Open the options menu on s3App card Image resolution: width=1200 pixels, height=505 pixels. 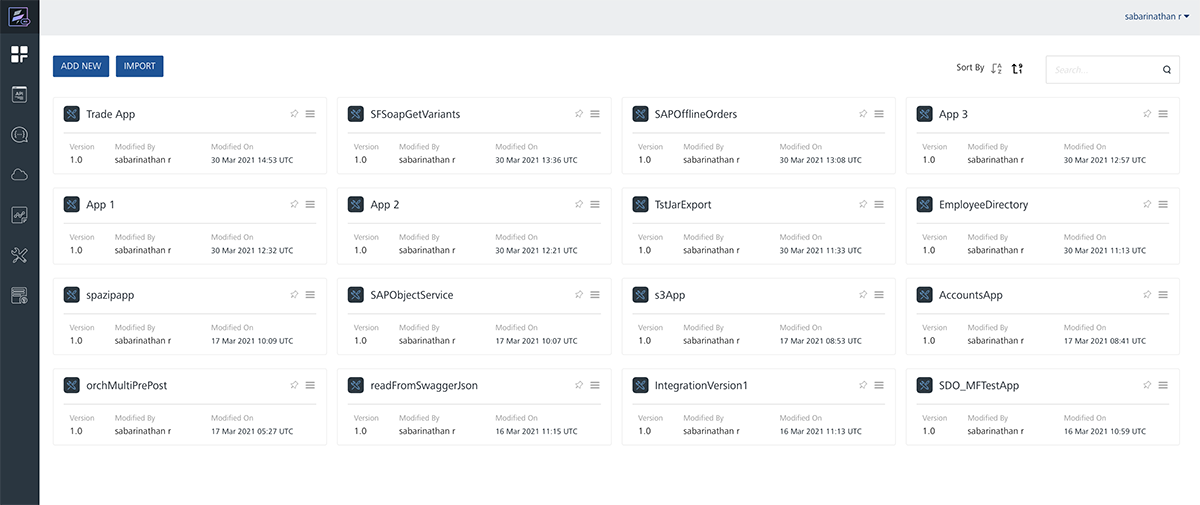(x=879, y=295)
